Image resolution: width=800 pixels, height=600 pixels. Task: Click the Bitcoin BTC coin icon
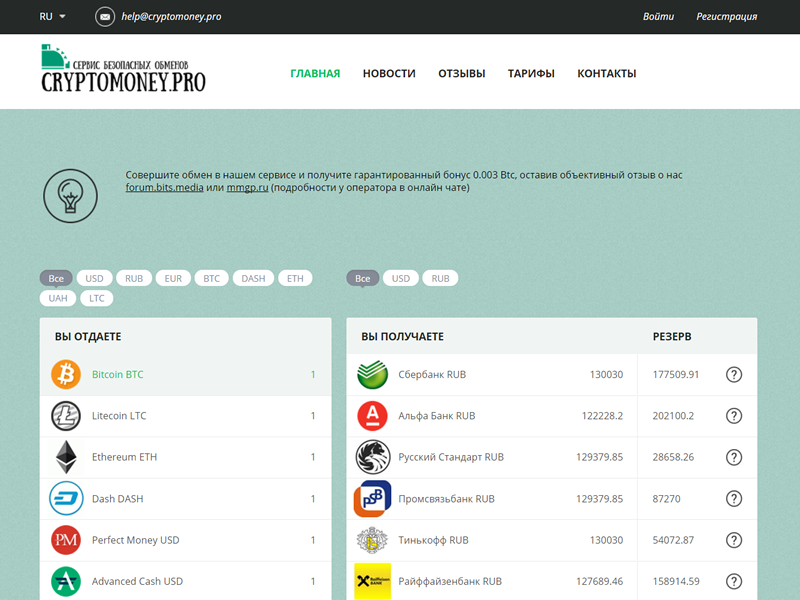(x=66, y=374)
